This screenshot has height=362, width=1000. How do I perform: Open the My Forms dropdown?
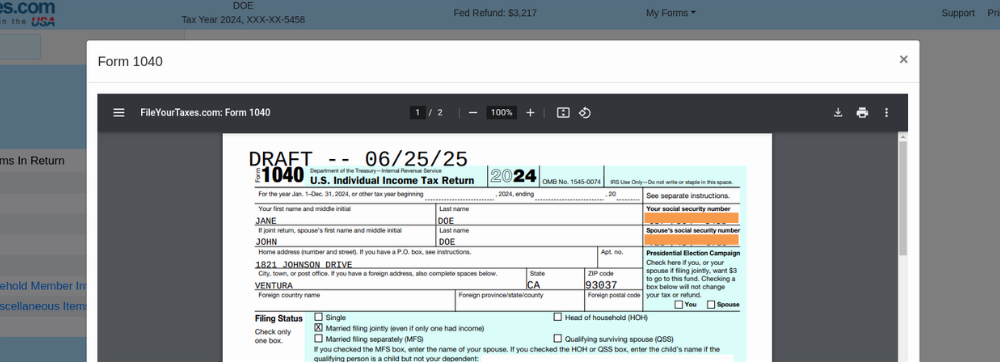670,13
